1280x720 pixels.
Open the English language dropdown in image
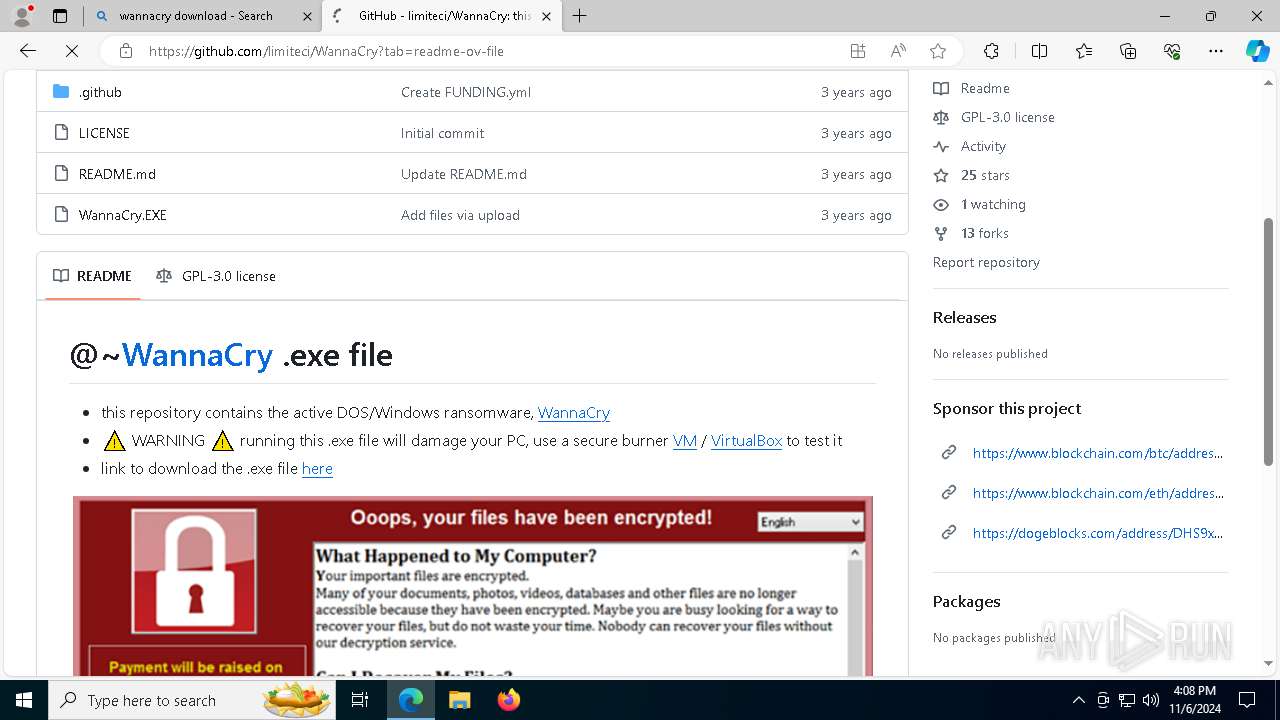810,522
